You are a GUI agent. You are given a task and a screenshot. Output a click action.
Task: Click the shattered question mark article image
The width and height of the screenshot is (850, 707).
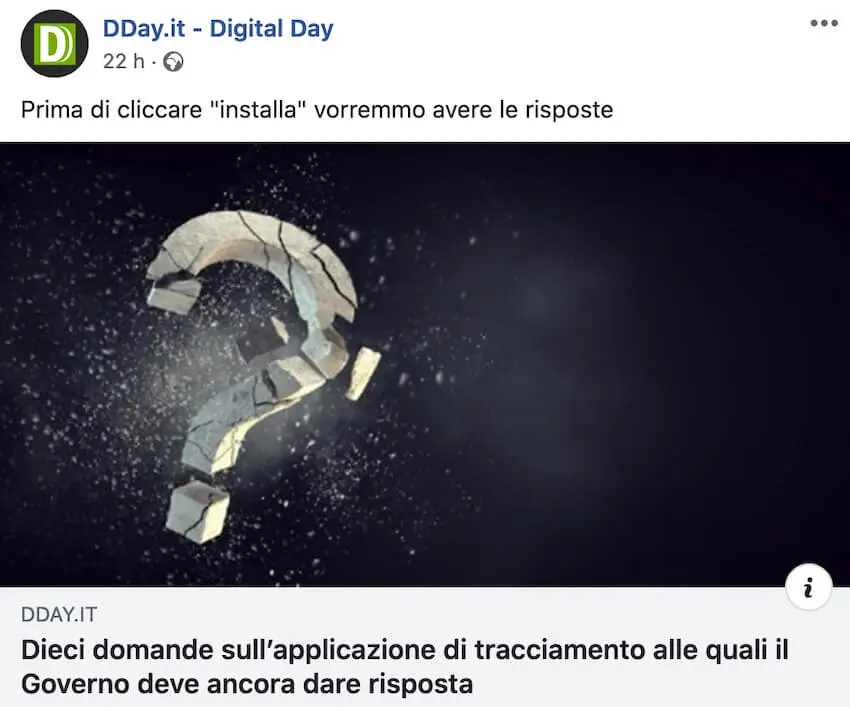tap(425, 364)
